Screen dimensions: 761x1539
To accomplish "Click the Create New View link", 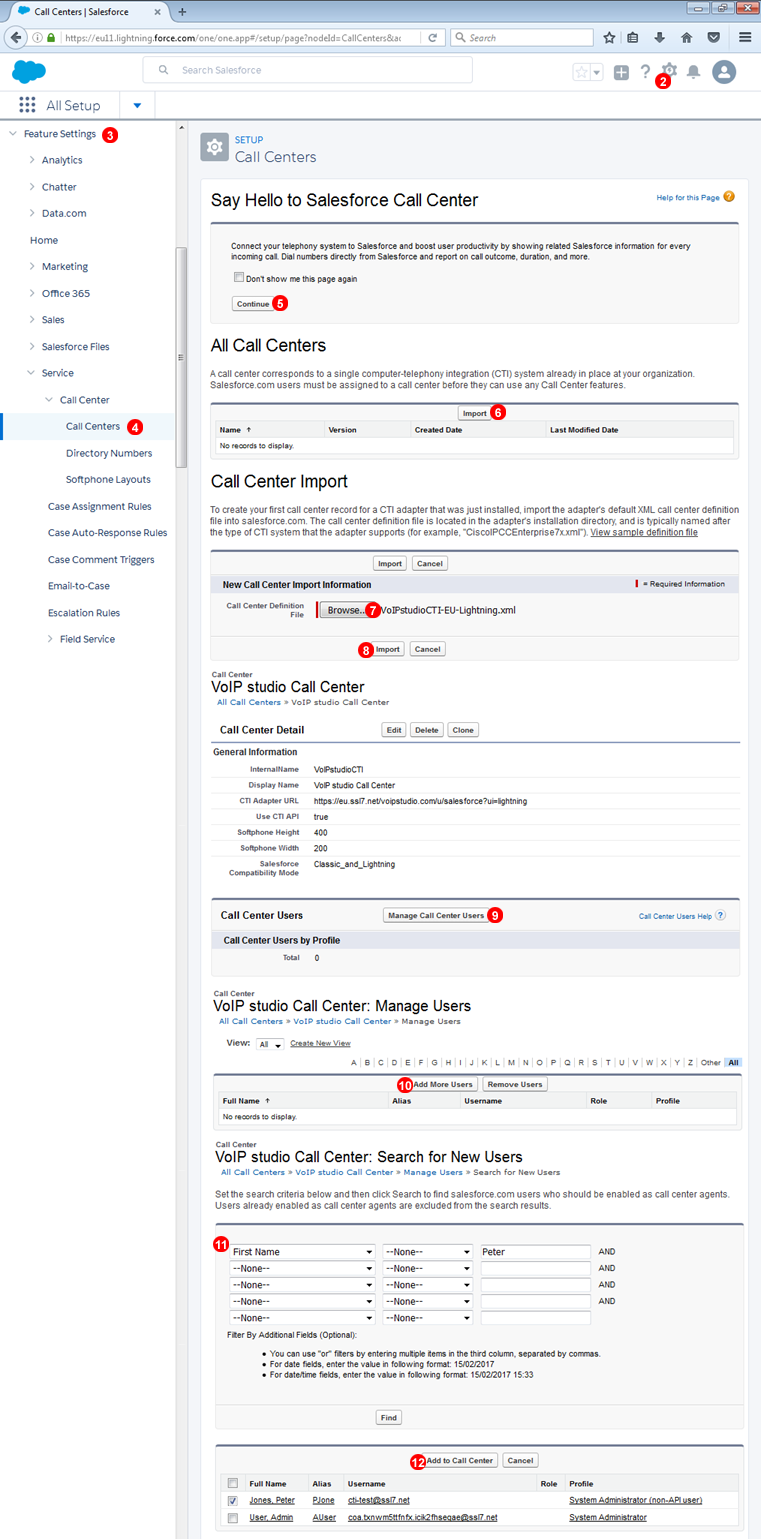I will tap(320, 1043).
